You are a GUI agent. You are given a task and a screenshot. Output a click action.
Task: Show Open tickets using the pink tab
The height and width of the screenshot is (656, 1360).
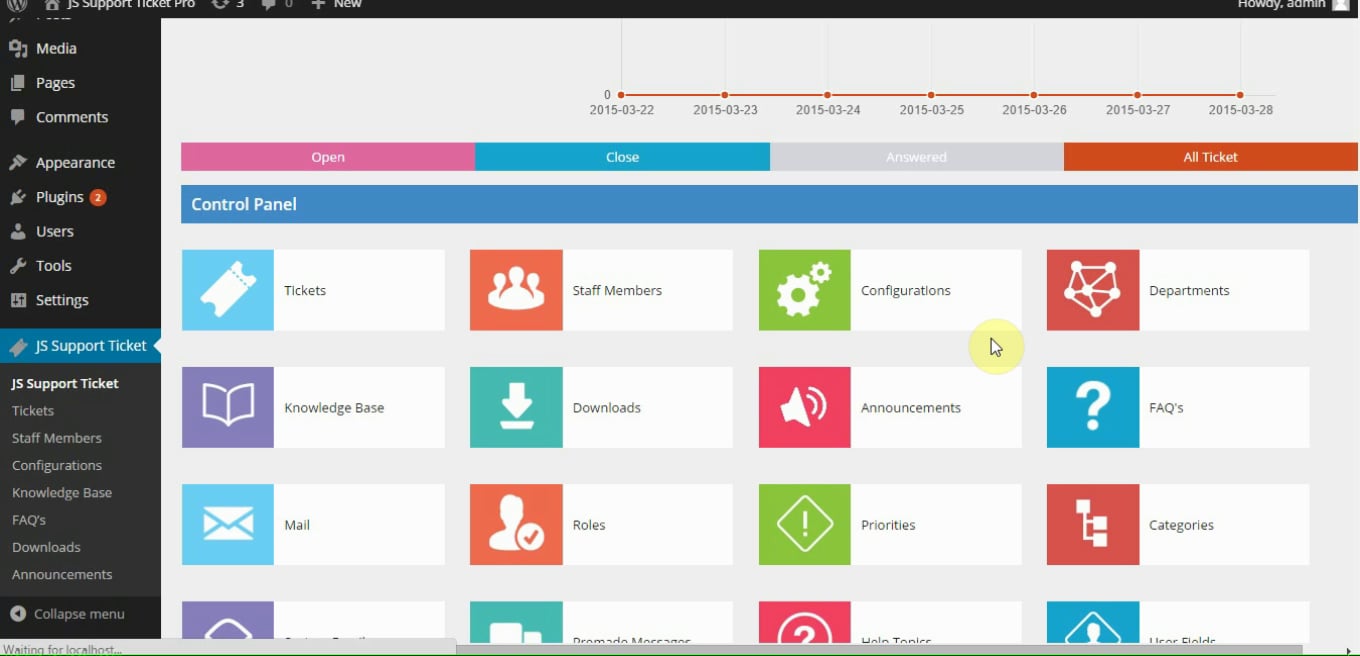328,157
